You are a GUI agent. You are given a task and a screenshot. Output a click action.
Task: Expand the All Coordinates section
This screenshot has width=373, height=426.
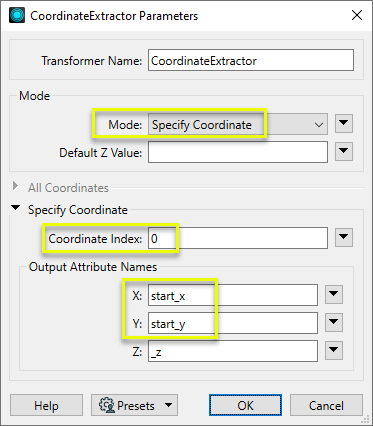[x=15, y=186]
